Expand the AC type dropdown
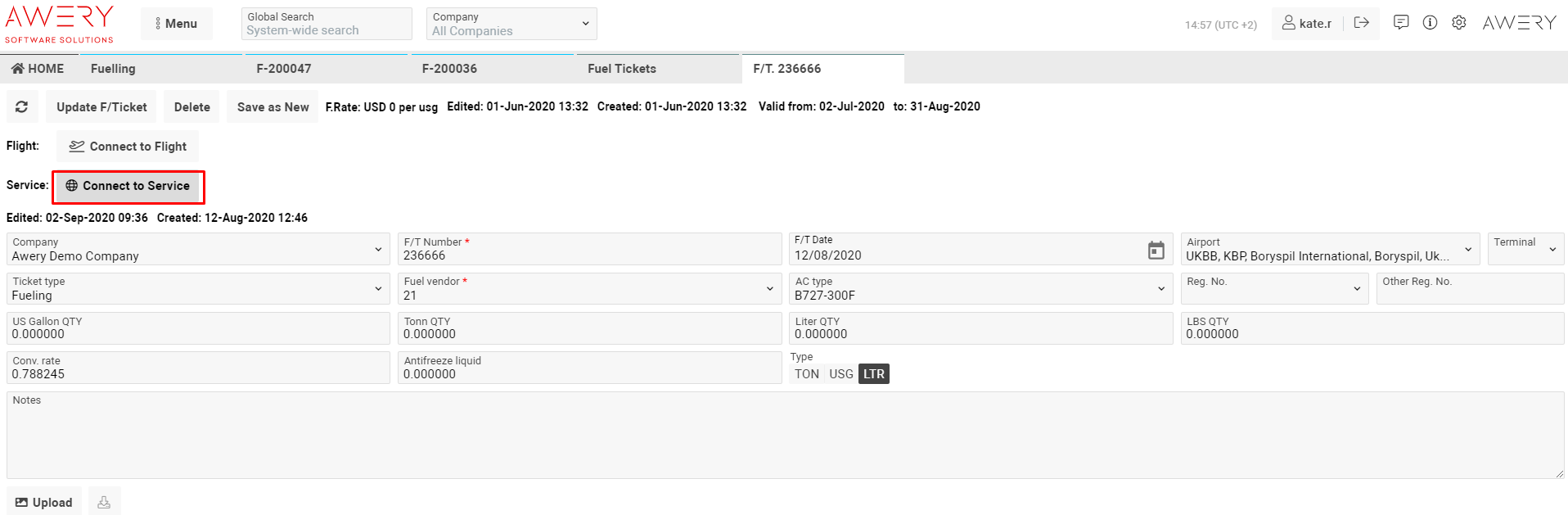This screenshot has height=515, width=1568. point(1160,289)
